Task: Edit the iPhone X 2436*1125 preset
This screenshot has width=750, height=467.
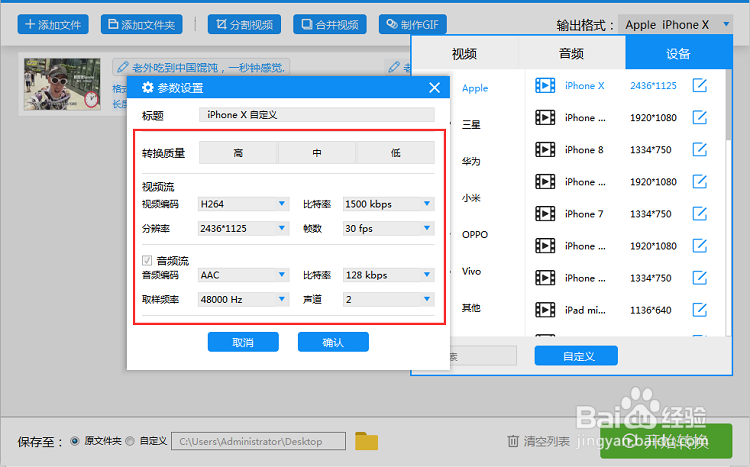Action: coord(699,86)
